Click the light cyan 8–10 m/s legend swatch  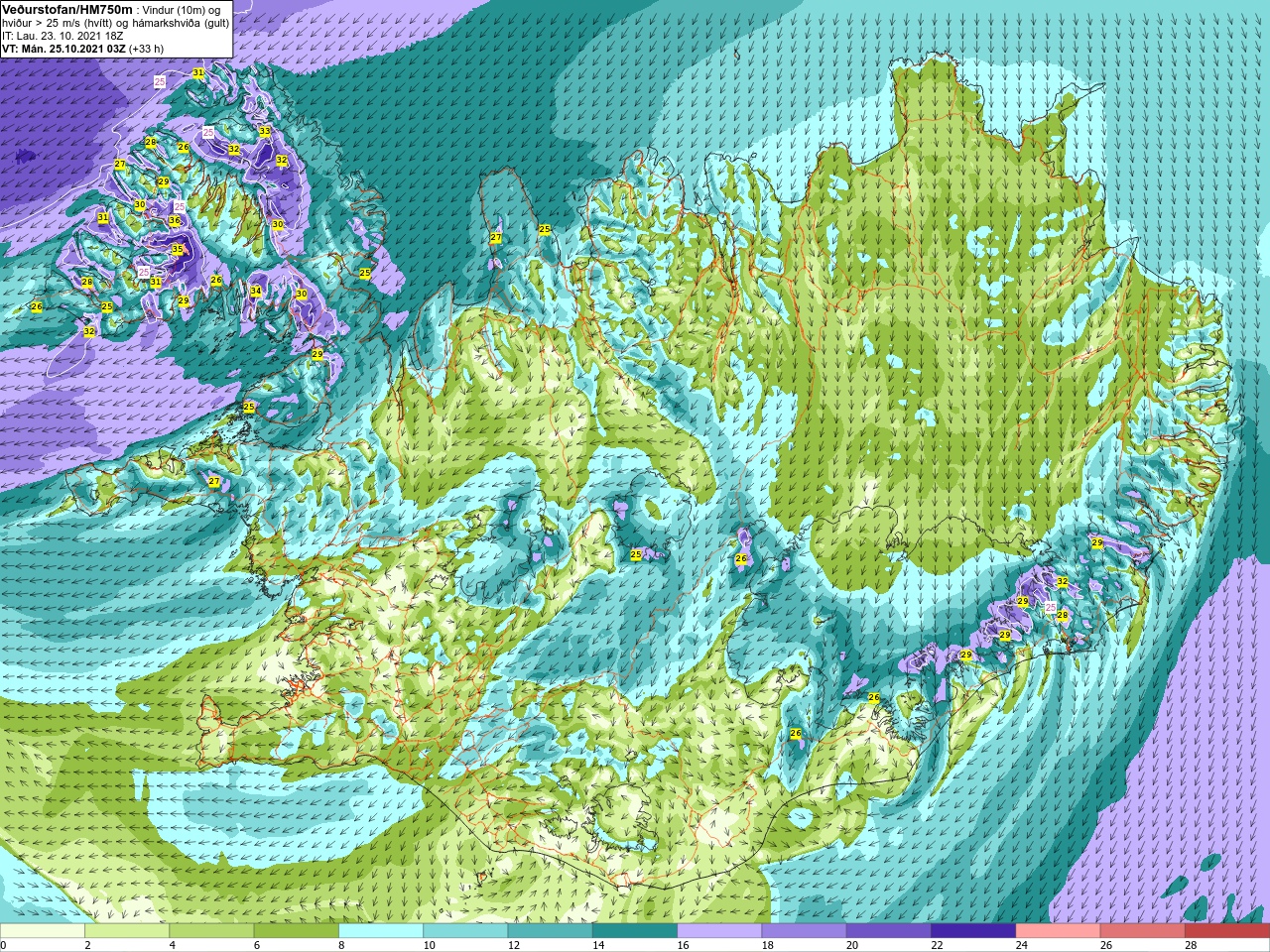click(x=381, y=931)
